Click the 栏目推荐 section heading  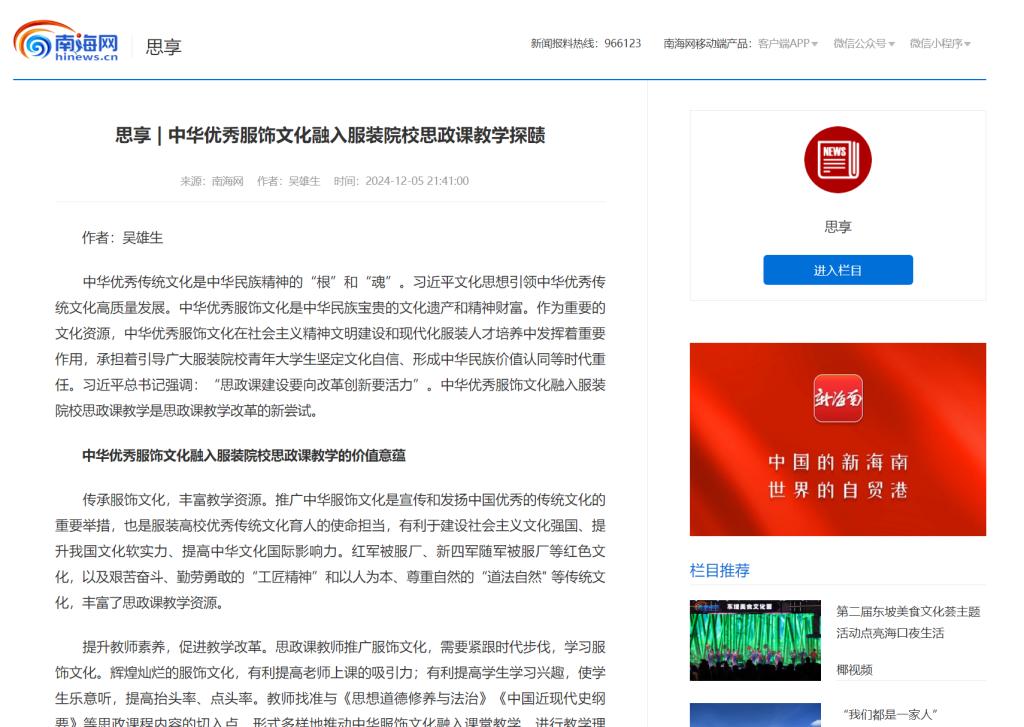(x=719, y=570)
